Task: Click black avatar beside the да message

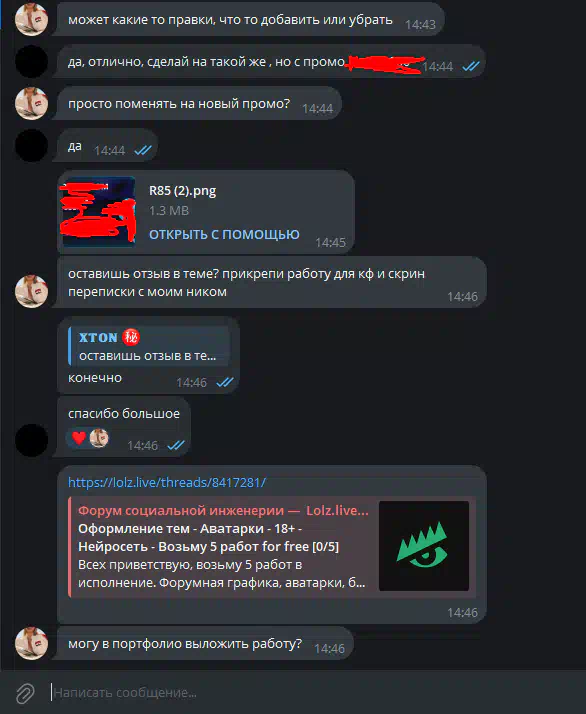Action: click(x=31, y=145)
